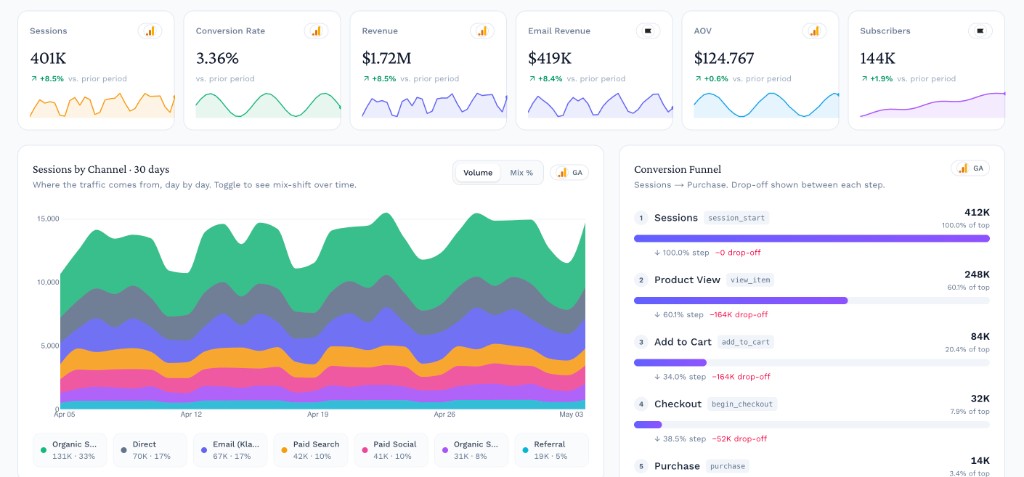The width and height of the screenshot is (1024, 477).
Task: Click the green dot in Organic 131K legend
Action: [x=43, y=450]
